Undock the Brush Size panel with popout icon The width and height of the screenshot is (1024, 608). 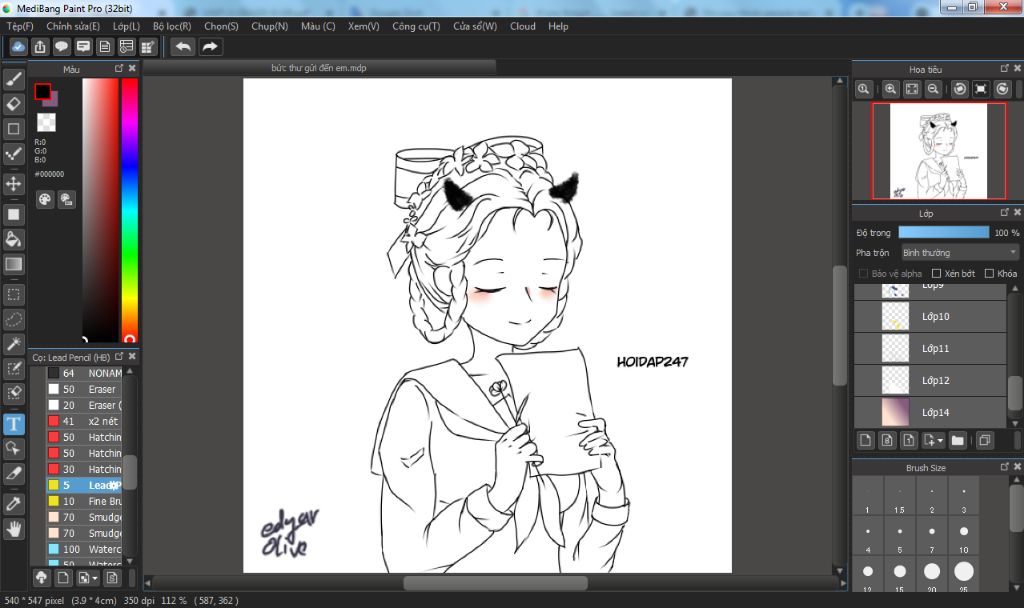(1004, 466)
